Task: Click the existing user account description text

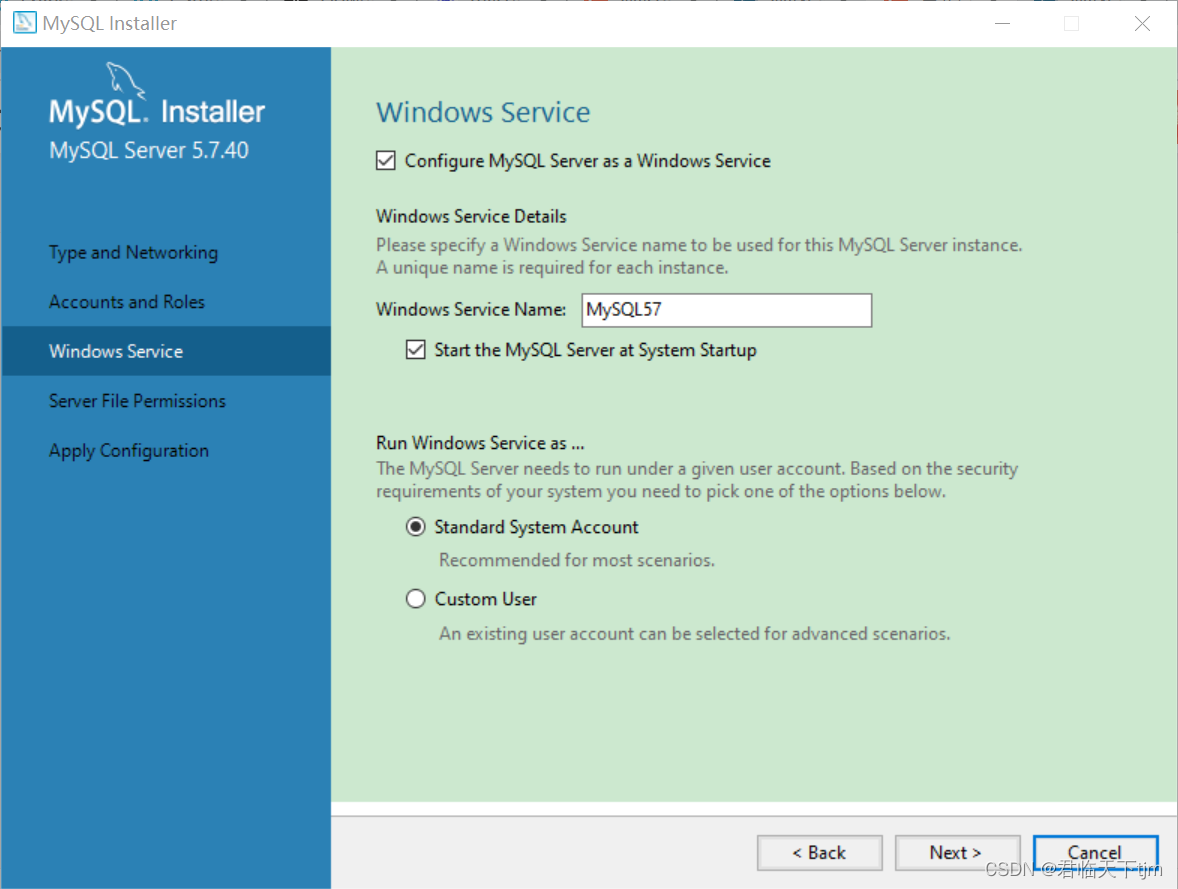Action: pos(695,633)
